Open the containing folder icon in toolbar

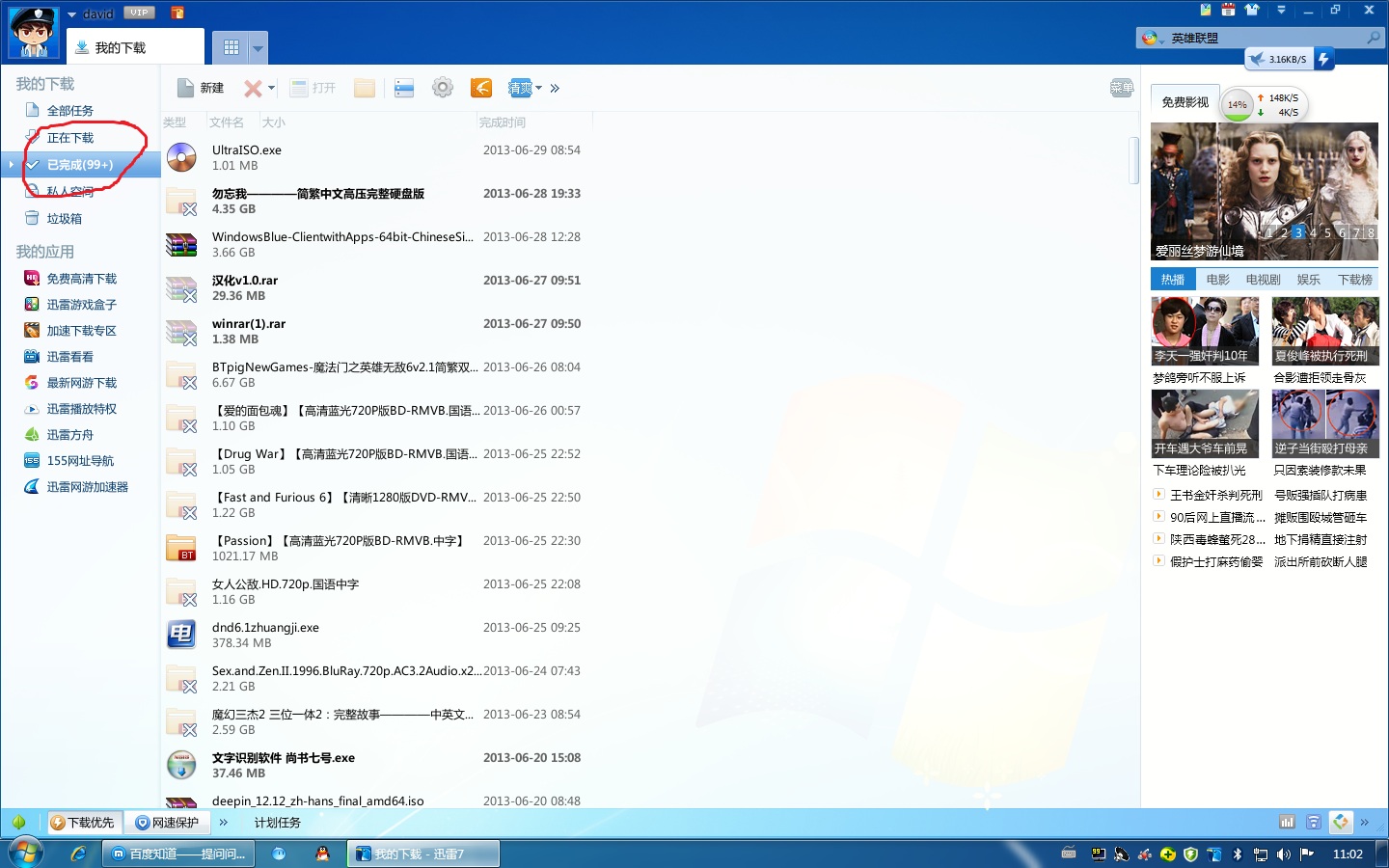(x=364, y=88)
